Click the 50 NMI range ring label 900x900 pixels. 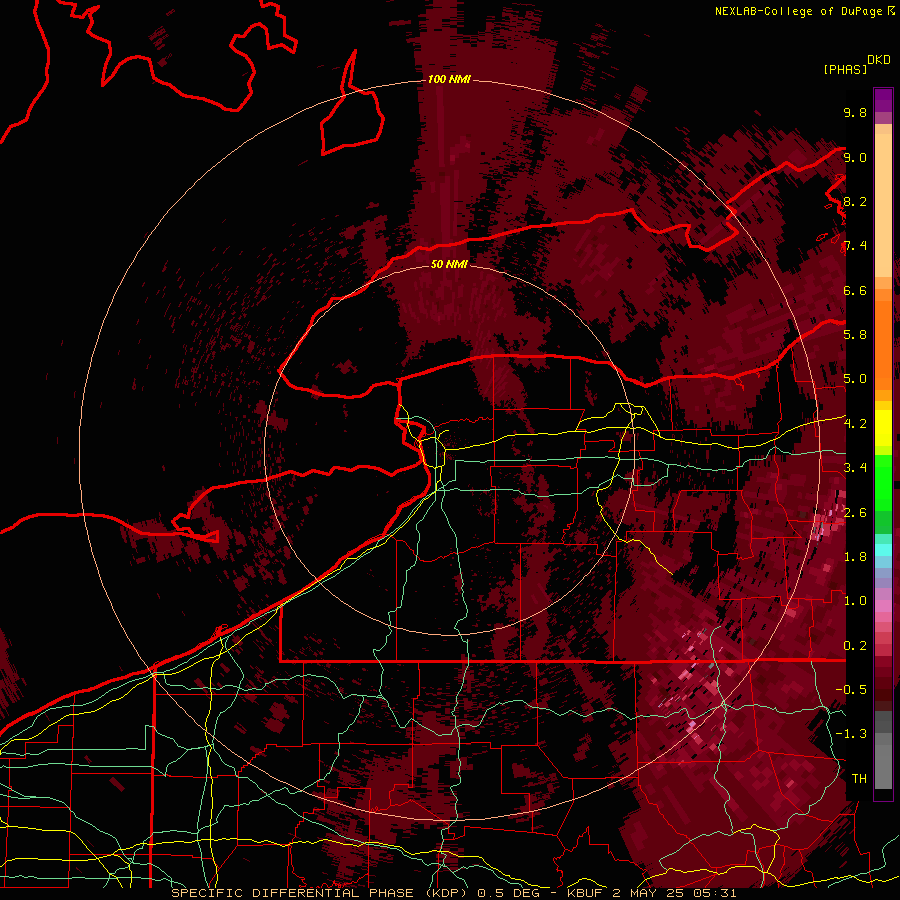tap(449, 264)
